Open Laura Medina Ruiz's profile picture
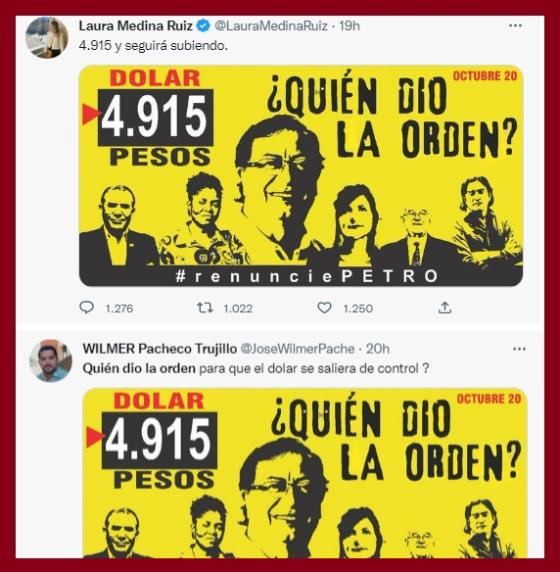Image resolution: width=560 pixels, height=572 pixels. coord(47,38)
